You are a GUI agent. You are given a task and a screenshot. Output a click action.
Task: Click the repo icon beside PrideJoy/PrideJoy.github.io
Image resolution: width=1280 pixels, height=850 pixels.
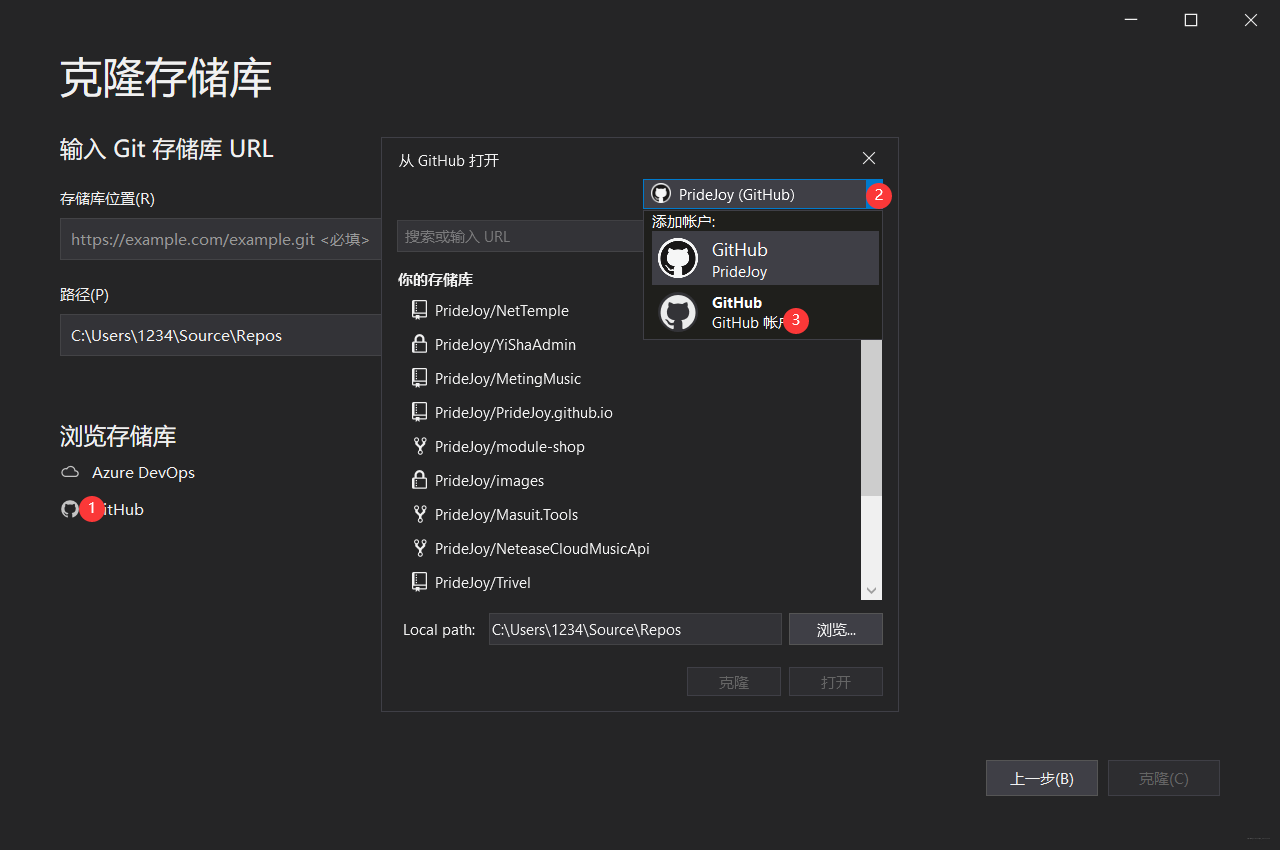(420, 412)
